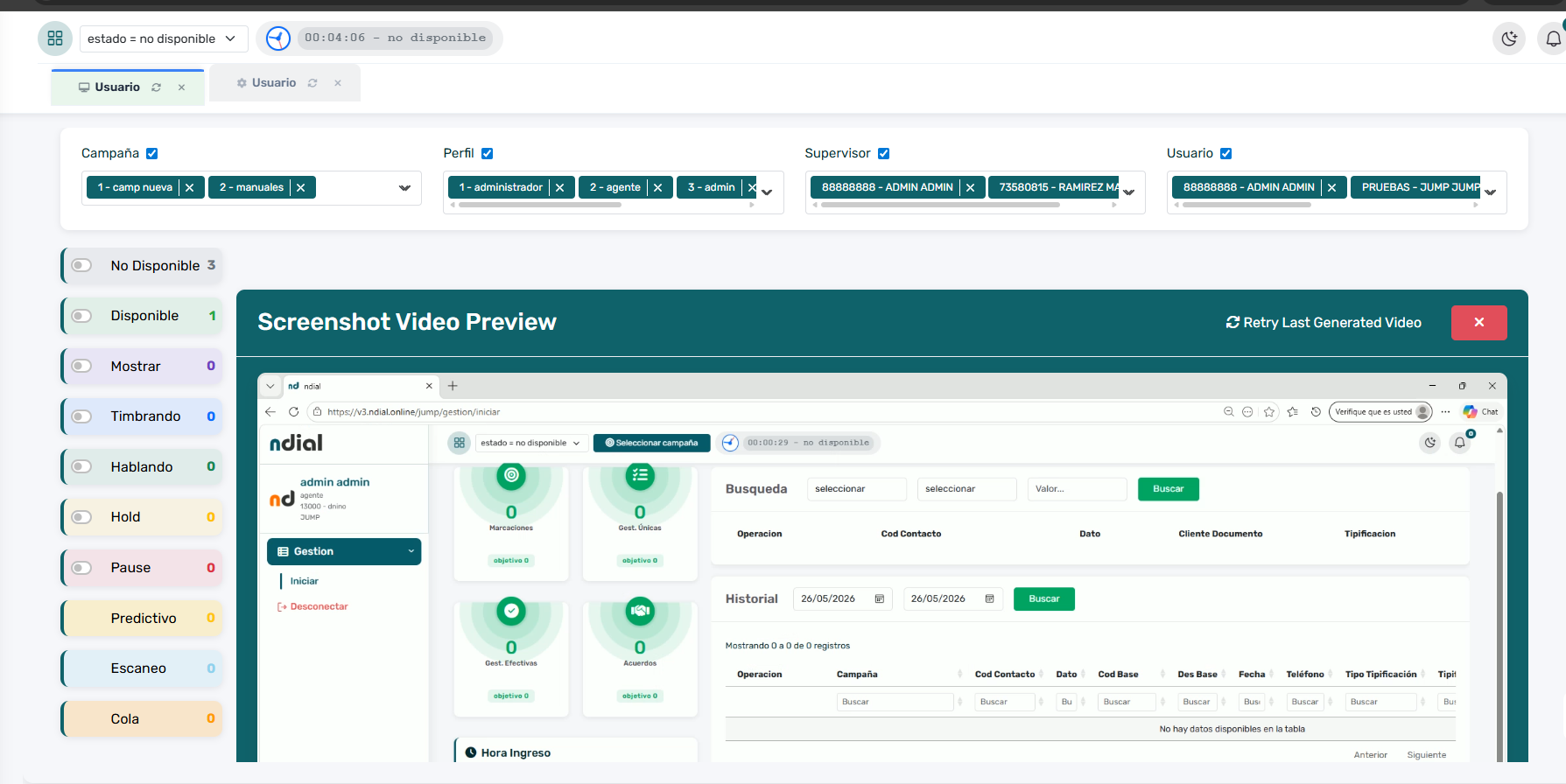Image resolution: width=1566 pixels, height=784 pixels.
Task: Click the Gest. Únicas list icon in preview
Action: pos(640,475)
